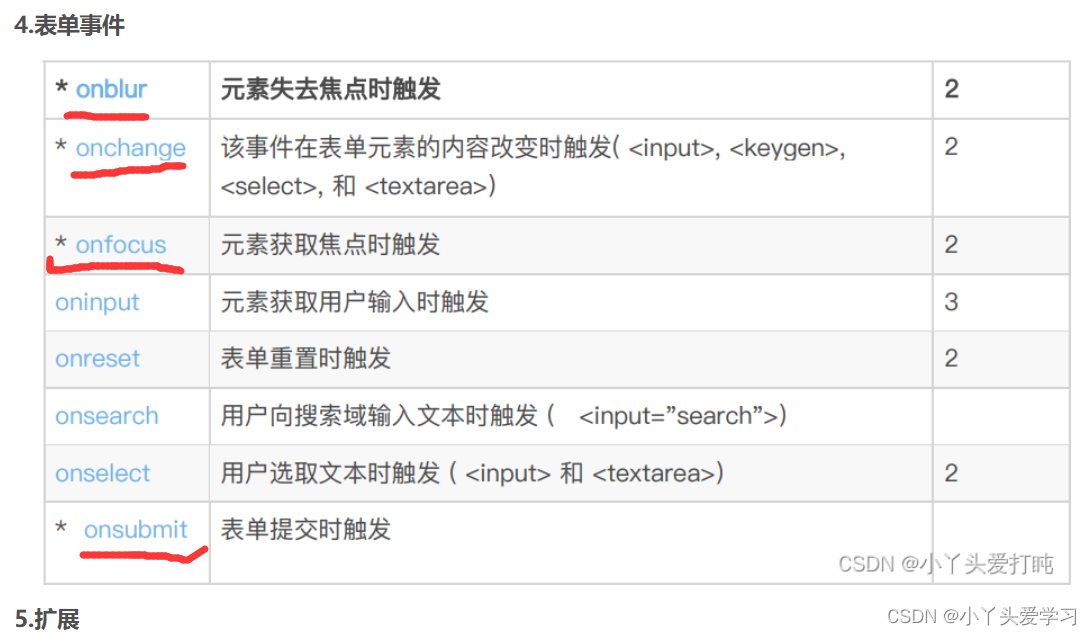The width and height of the screenshot is (1091, 635).
Task: Open the onsearch event link
Action: click(x=107, y=416)
